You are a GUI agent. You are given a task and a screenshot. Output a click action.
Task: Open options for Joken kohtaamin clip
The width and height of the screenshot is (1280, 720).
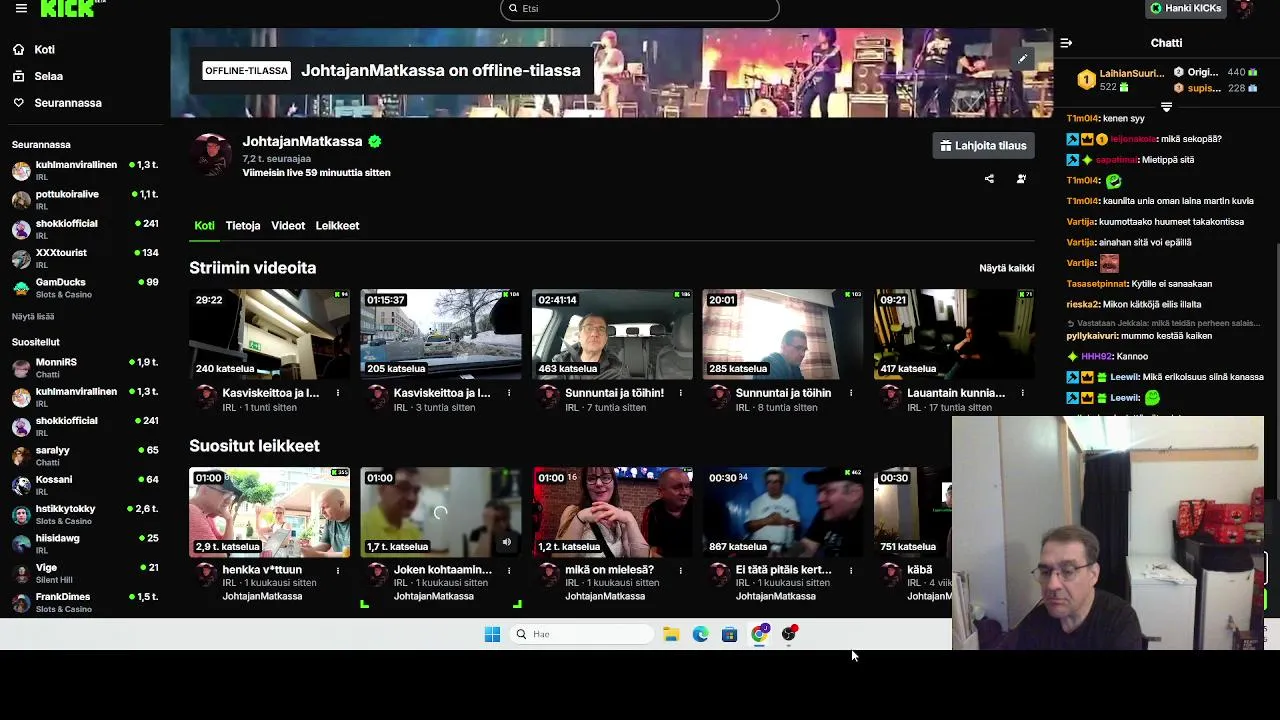(508, 570)
